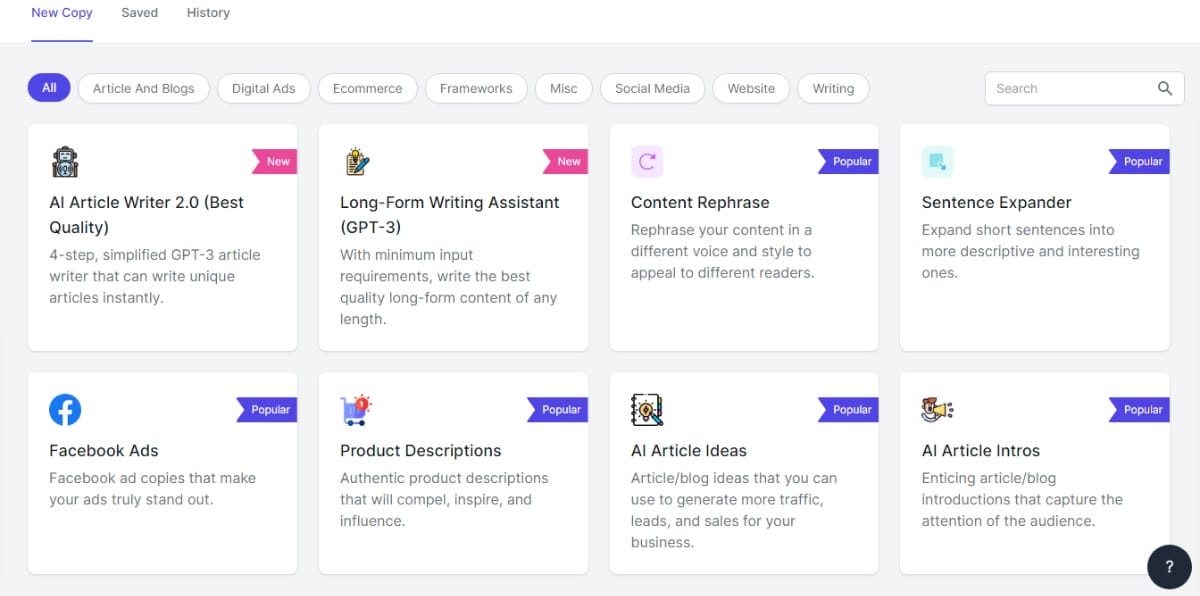
Task: Select the Social Media filter chip
Action: (652, 88)
